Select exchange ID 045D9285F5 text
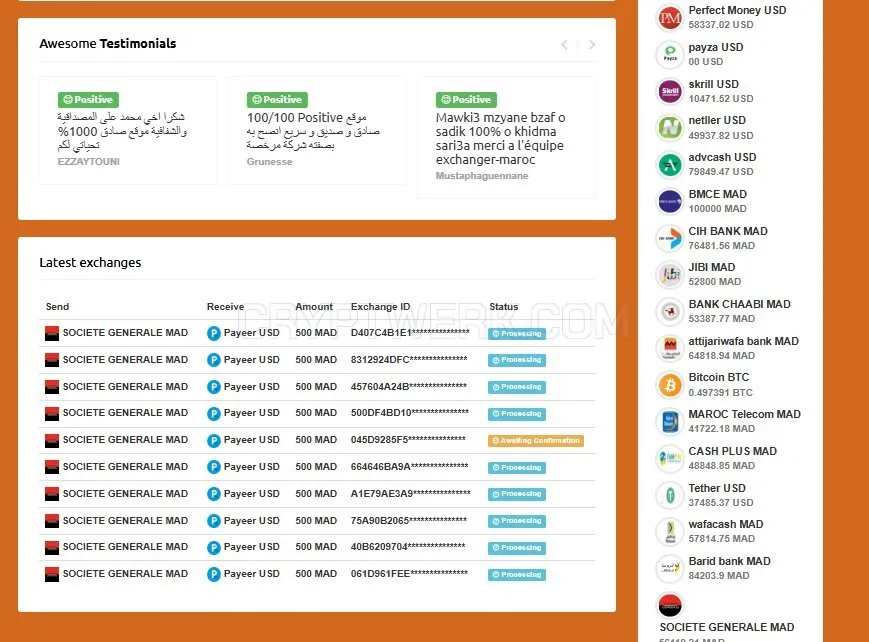 point(408,440)
